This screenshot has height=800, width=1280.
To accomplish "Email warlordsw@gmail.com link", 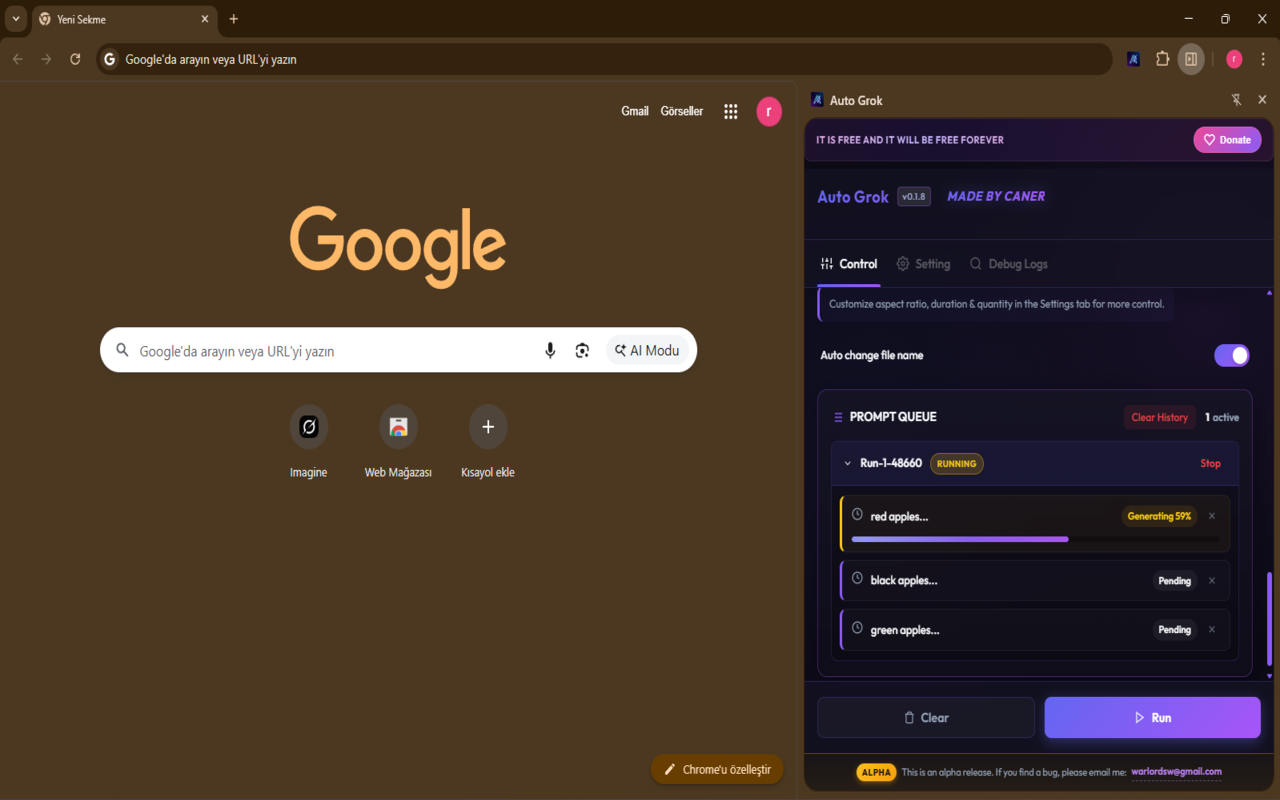I will [1176, 772].
